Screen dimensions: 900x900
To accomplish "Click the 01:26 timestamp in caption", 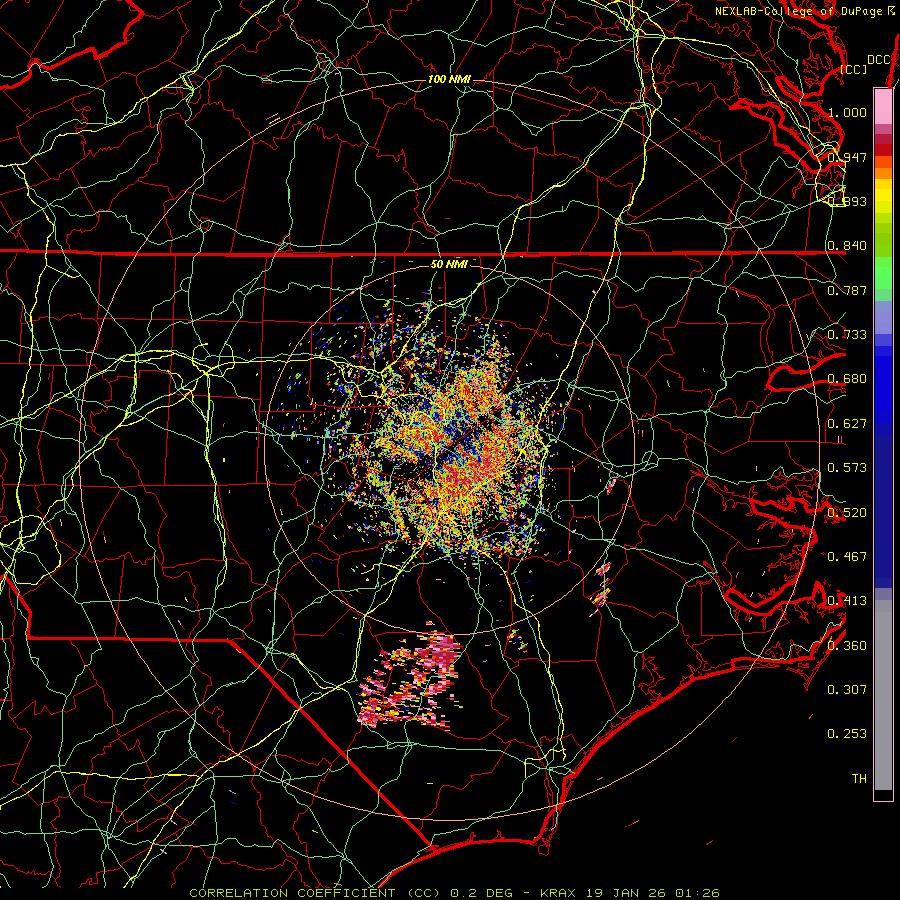I will point(697,893).
